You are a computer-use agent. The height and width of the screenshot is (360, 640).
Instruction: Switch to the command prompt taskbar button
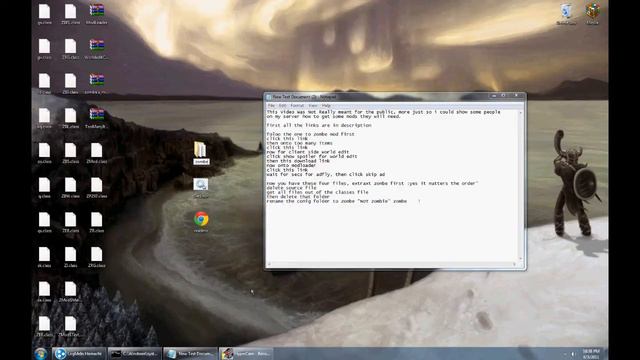135,353
